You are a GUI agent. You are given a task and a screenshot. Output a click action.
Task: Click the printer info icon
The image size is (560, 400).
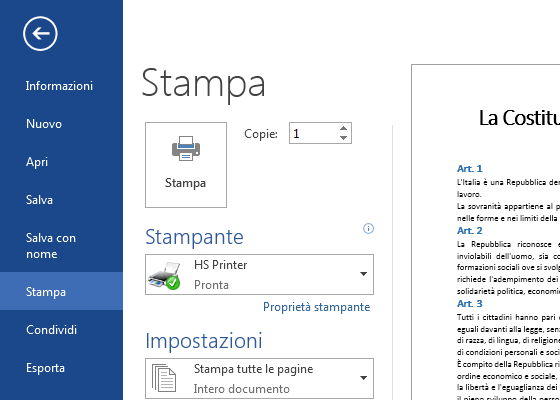click(x=368, y=229)
